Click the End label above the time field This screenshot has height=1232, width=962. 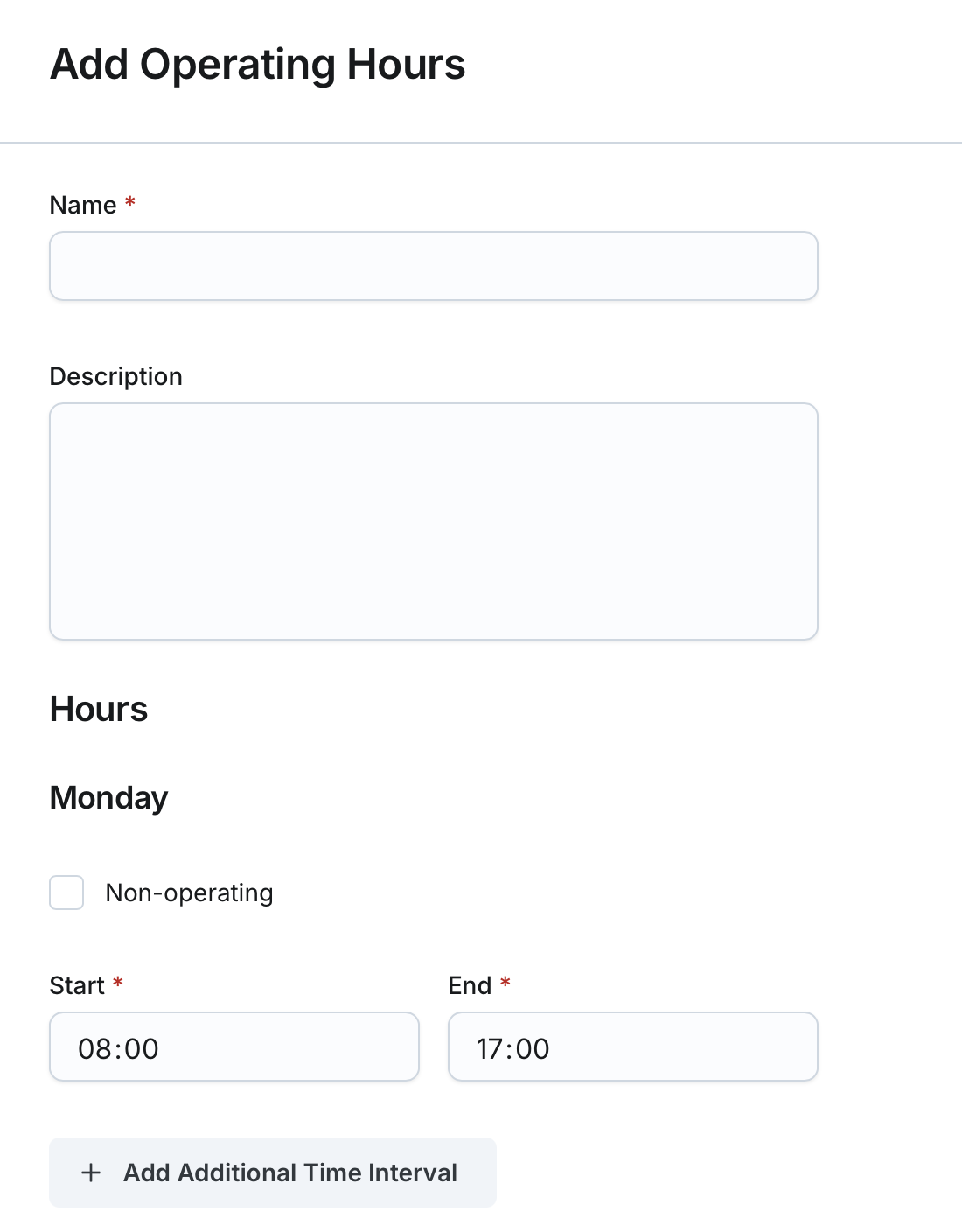tap(470, 985)
